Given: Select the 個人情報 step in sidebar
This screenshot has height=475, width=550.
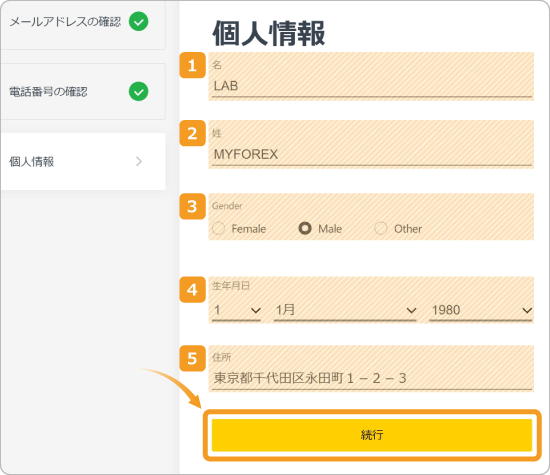Looking at the screenshot, I should 83,161.
